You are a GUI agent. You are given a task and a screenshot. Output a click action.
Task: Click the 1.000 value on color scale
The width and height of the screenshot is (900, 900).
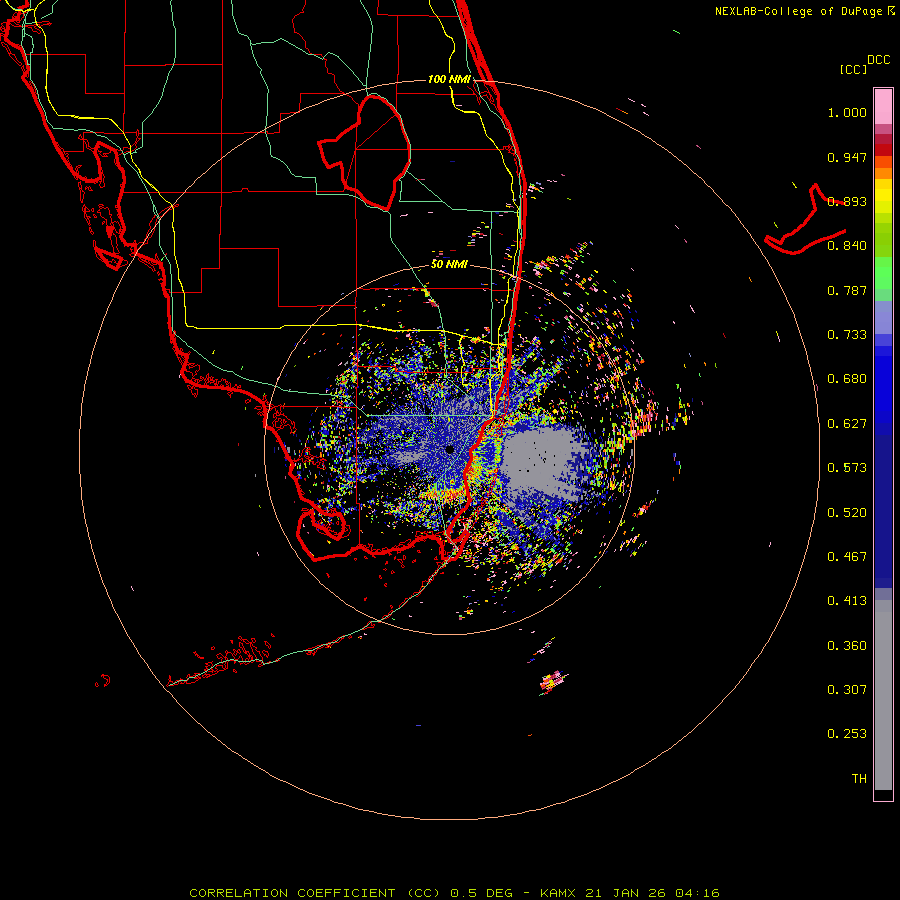point(847,112)
